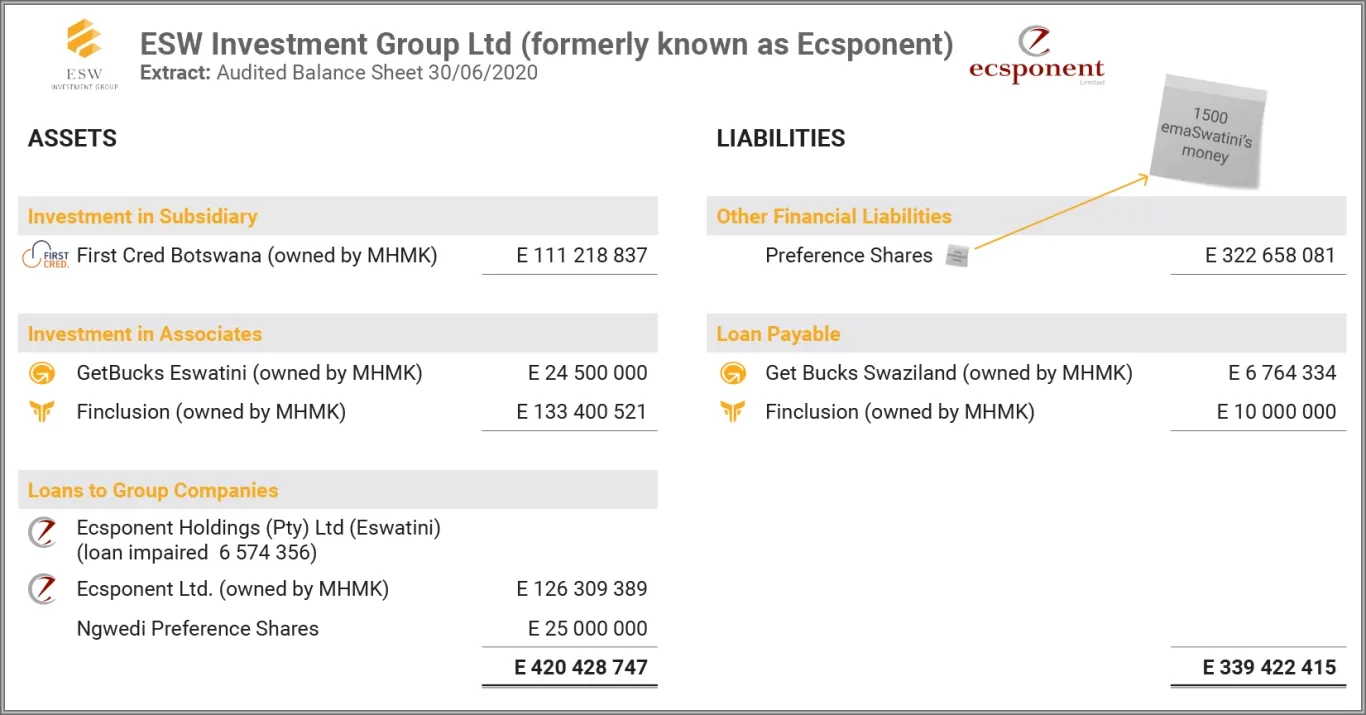Click the ecsponent logo at top right
This screenshot has width=1366, height=715.
[x=1036, y=56]
